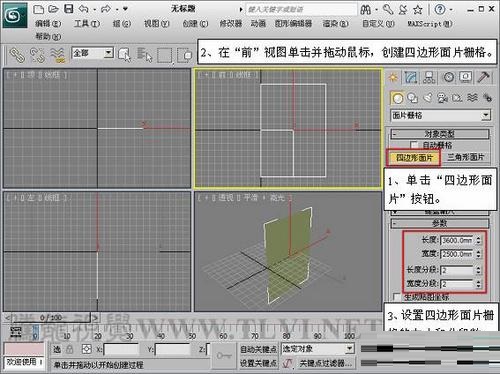Select the Space Warps wavy category icon
Screen dimensions: 500x374
[472, 98]
